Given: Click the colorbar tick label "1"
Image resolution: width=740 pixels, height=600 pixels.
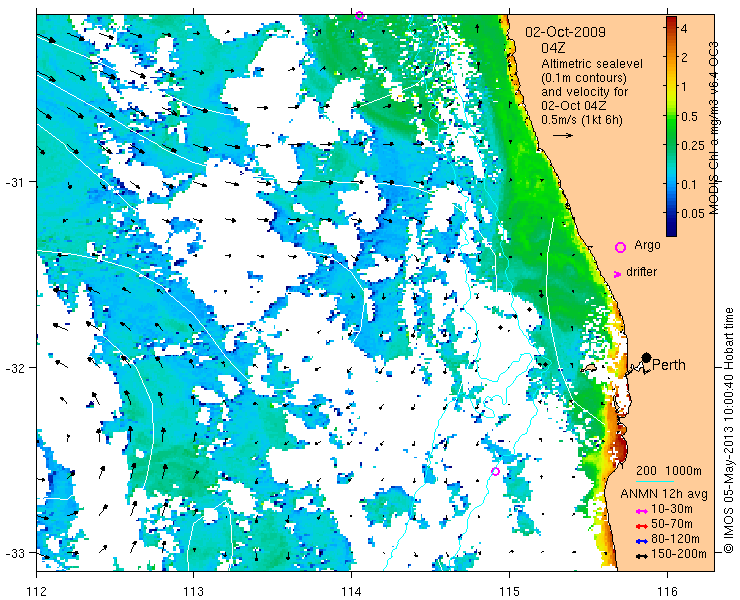Looking at the screenshot, I should [x=684, y=87].
